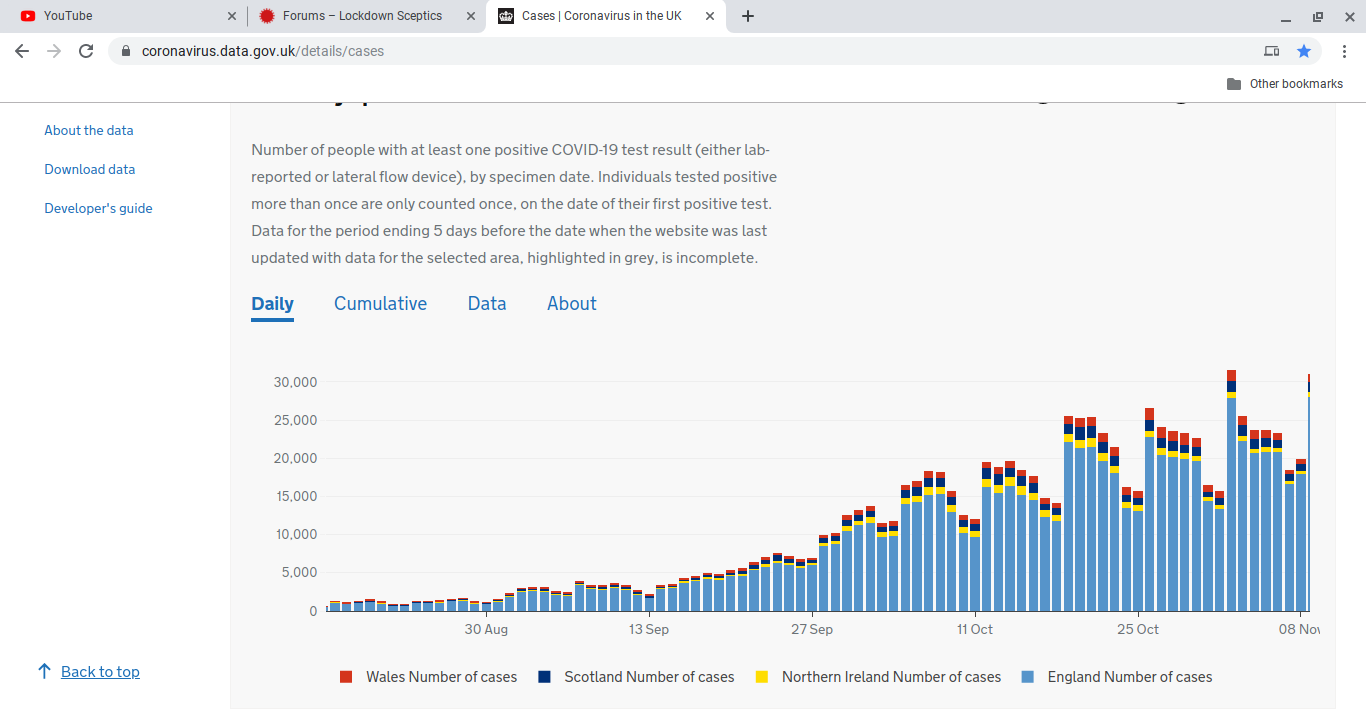
Task: Switch to the YouTube tab
Action: [120, 16]
